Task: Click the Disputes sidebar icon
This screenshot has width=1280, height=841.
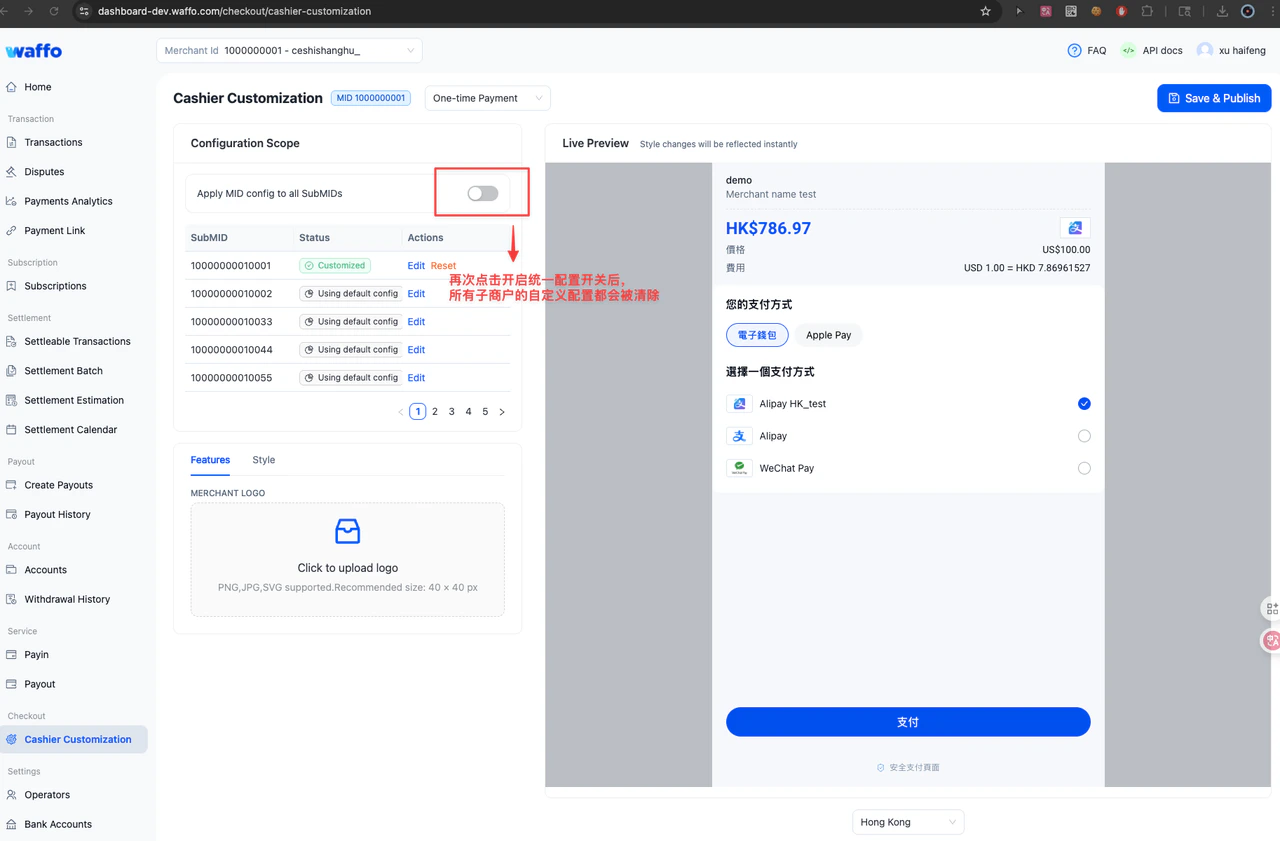Action: point(11,172)
